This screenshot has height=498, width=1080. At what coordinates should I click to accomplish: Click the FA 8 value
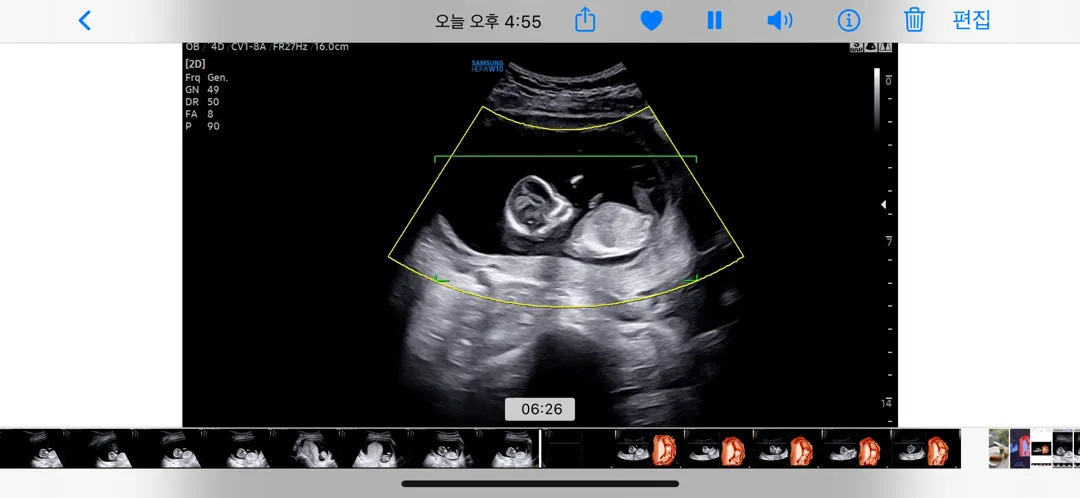pos(199,114)
